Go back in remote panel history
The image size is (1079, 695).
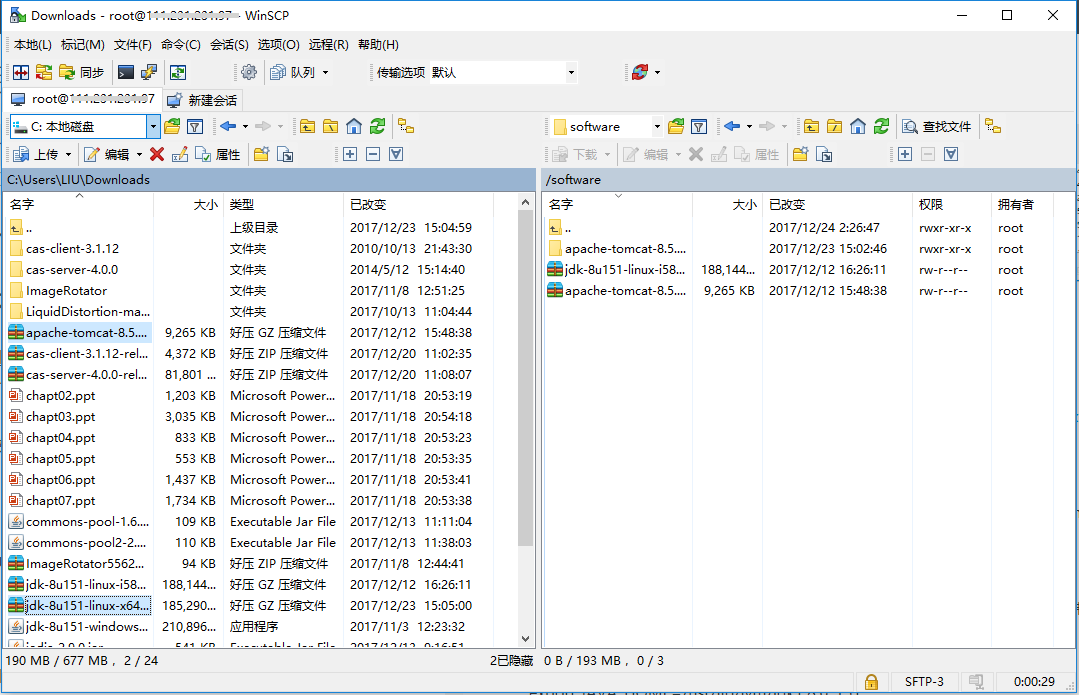click(731, 127)
